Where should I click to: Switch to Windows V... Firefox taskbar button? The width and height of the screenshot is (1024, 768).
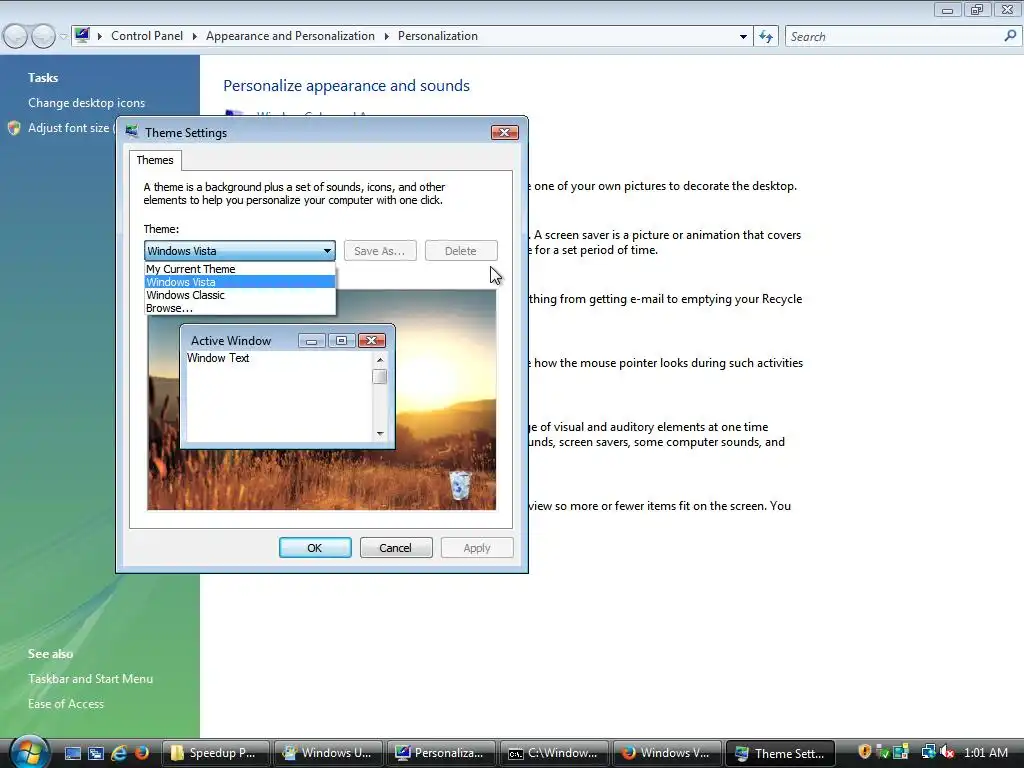tap(667, 753)
